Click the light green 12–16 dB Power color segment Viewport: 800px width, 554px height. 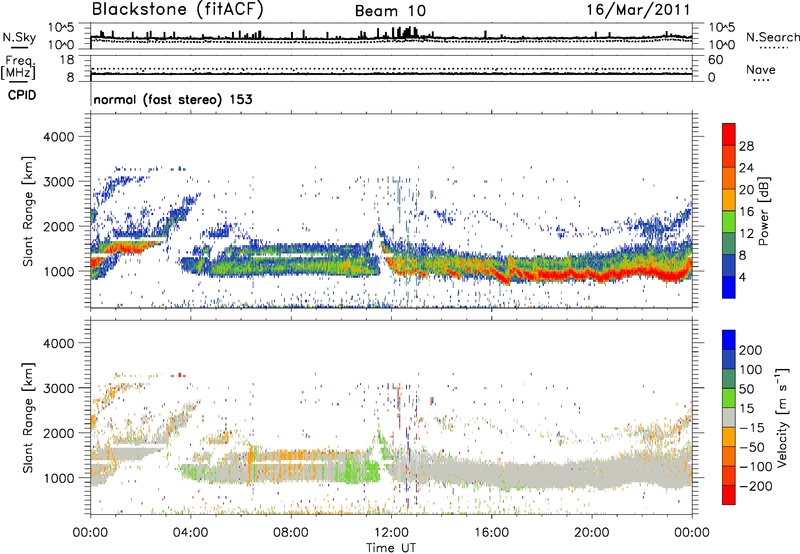point(729,222)
